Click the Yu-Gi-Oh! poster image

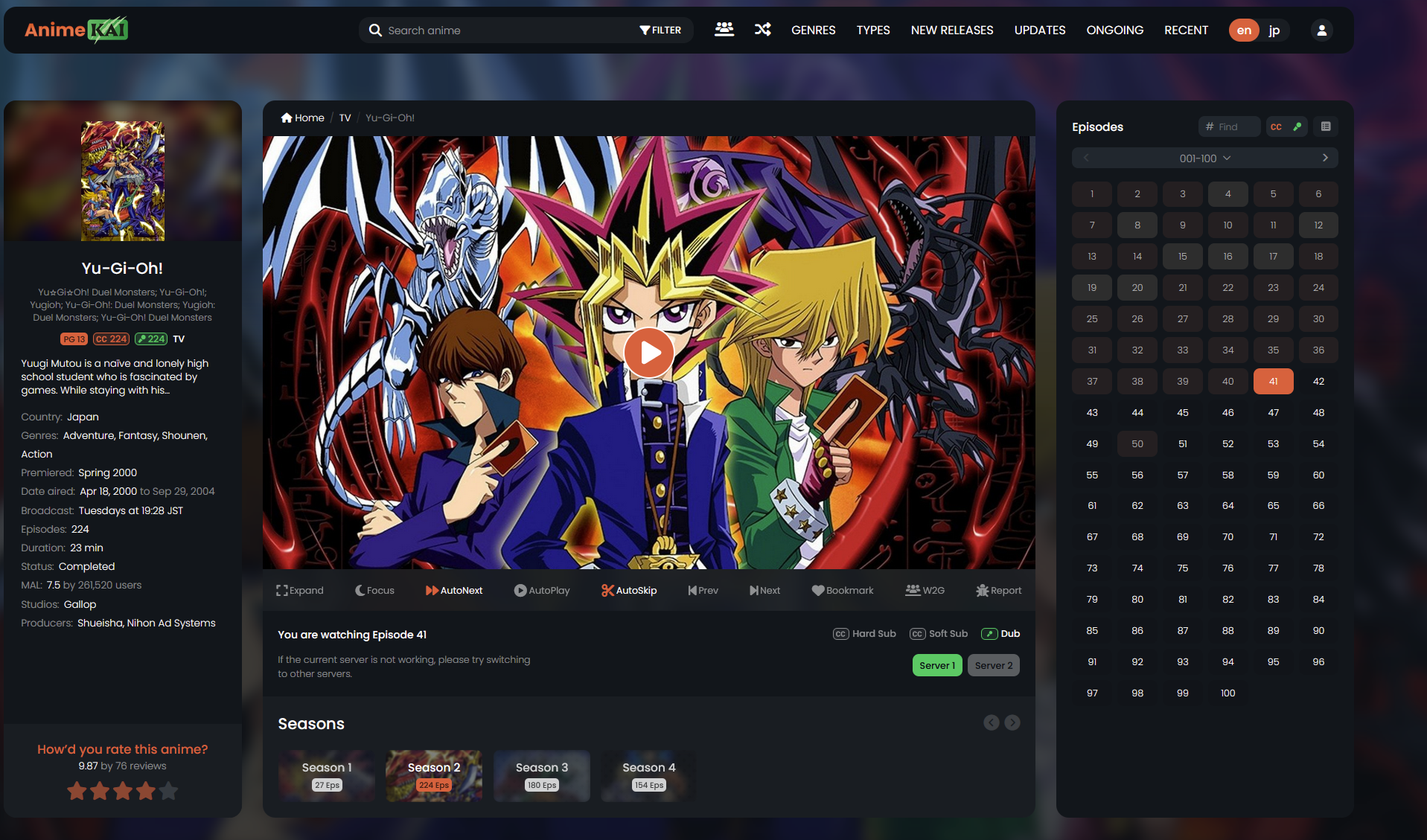(x=123, y=181)
